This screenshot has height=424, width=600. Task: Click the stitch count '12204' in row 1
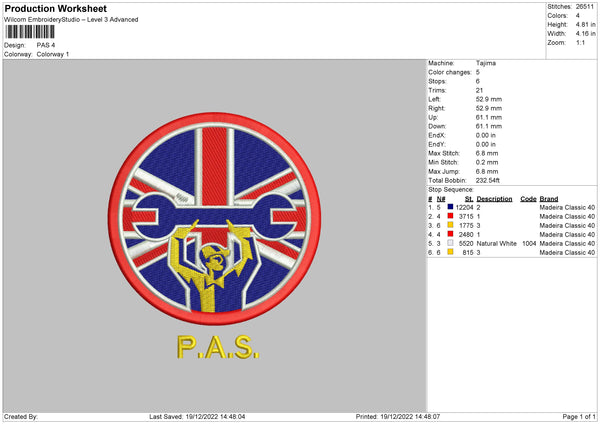pos(465,207)
